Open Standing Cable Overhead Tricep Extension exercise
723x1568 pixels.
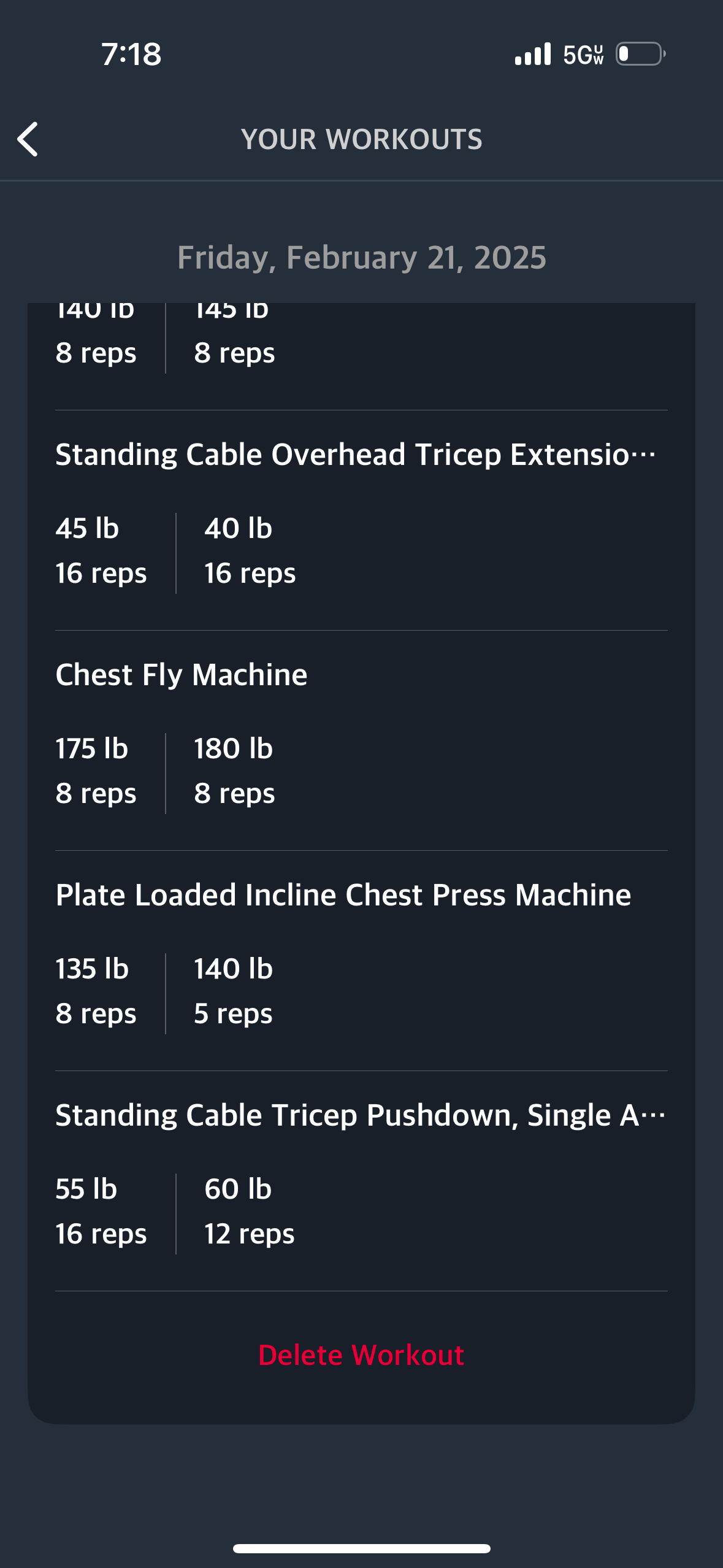356,455
